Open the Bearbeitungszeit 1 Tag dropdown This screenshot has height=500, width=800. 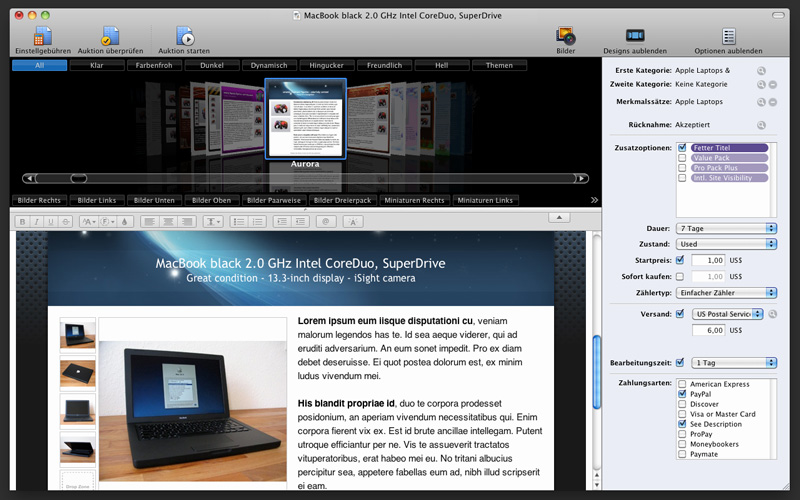734,363
